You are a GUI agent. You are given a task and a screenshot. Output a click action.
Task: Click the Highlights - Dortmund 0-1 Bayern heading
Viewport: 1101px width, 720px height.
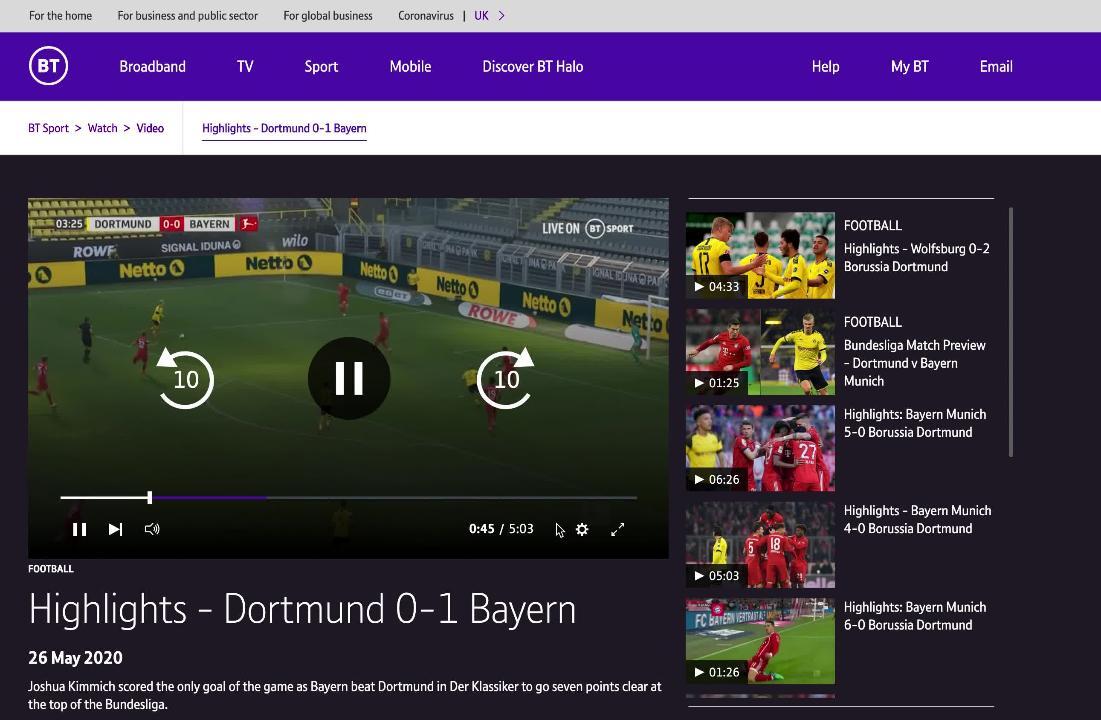pos(302,609)
